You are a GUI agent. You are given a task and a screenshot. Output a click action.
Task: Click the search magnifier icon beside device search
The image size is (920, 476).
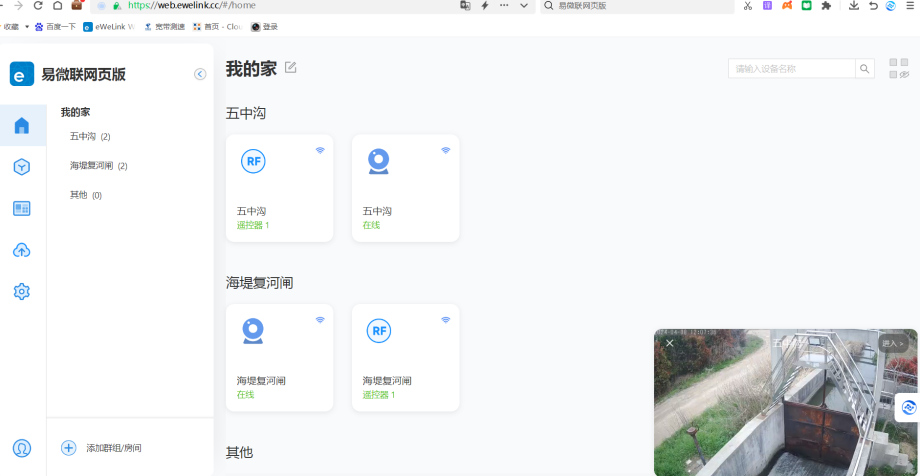coord(864,69)
